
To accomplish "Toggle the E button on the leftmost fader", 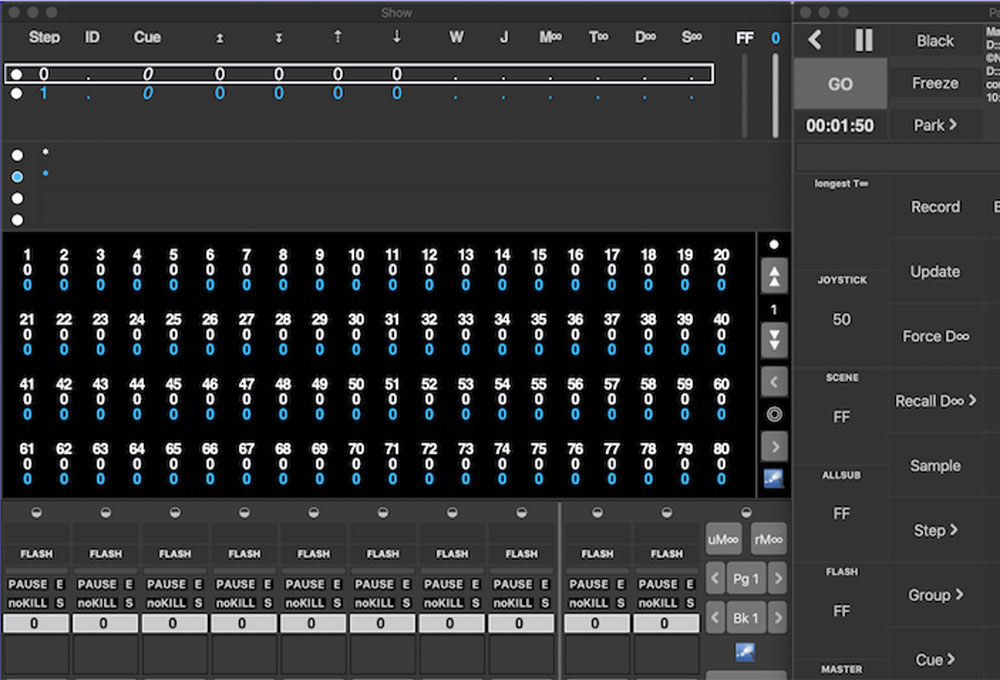I will (x=60, y=584).
